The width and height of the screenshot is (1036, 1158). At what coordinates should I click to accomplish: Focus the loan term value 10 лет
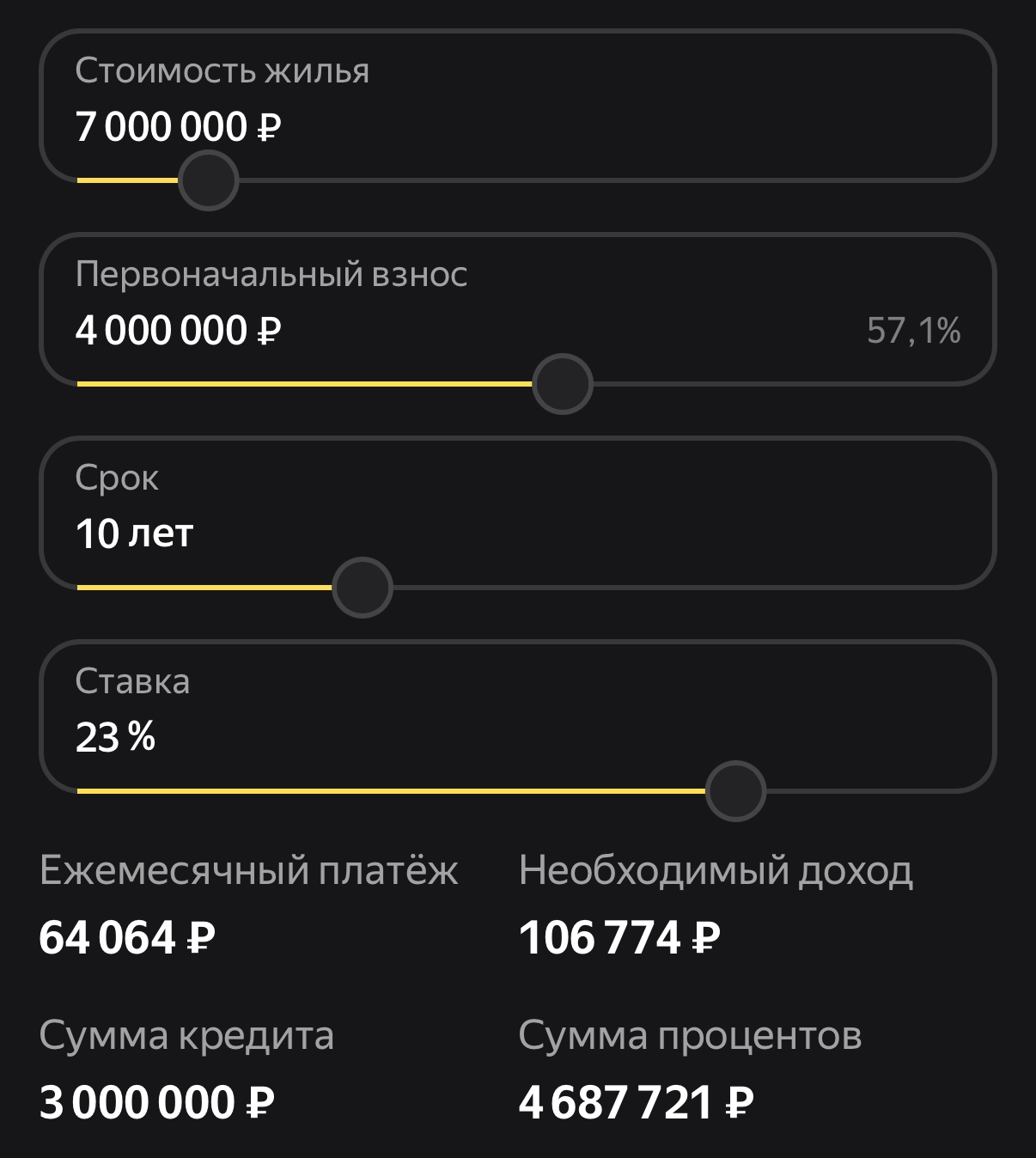coord(134,533)
